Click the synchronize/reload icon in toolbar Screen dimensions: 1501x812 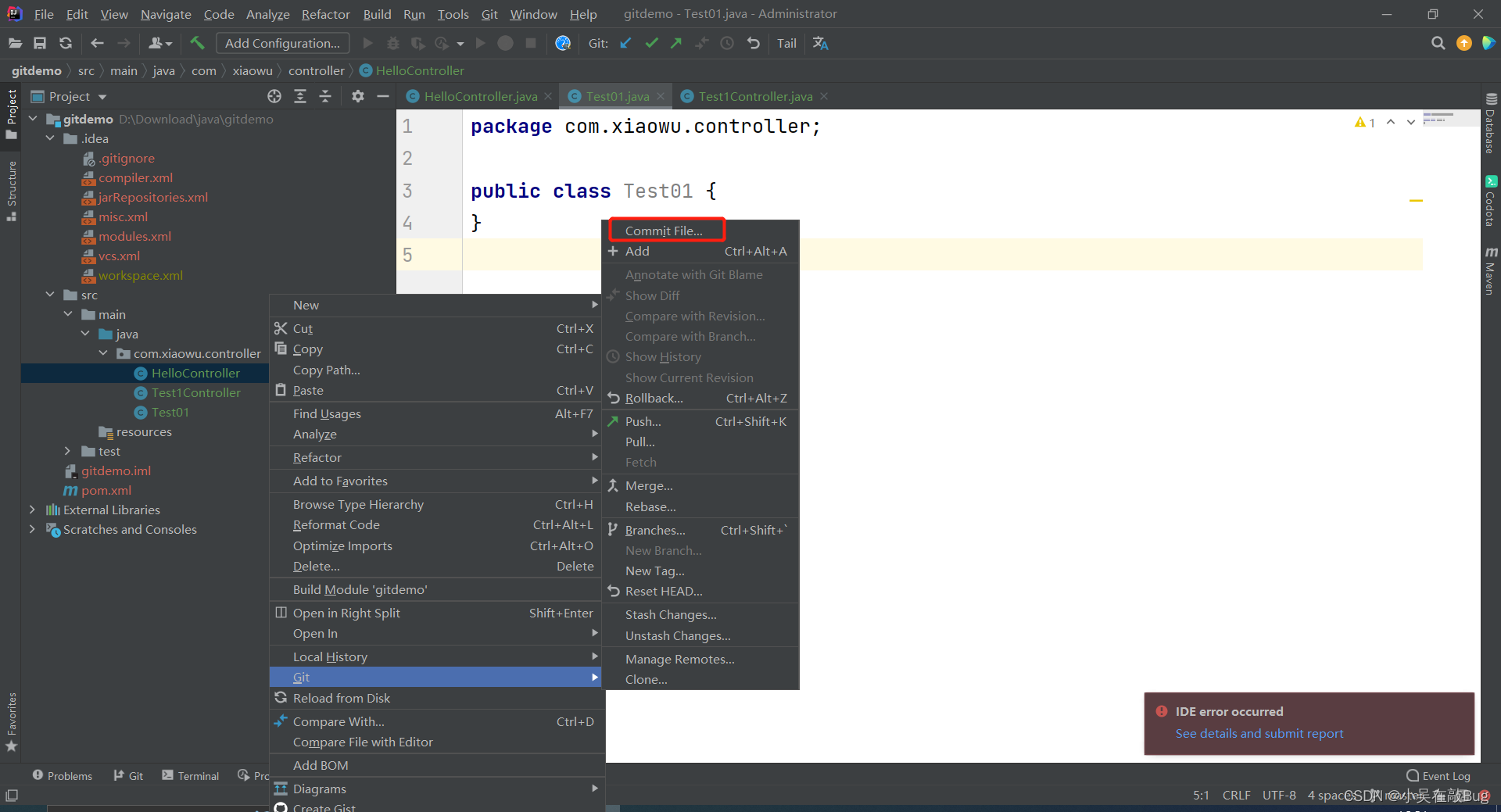pos(66,44)
